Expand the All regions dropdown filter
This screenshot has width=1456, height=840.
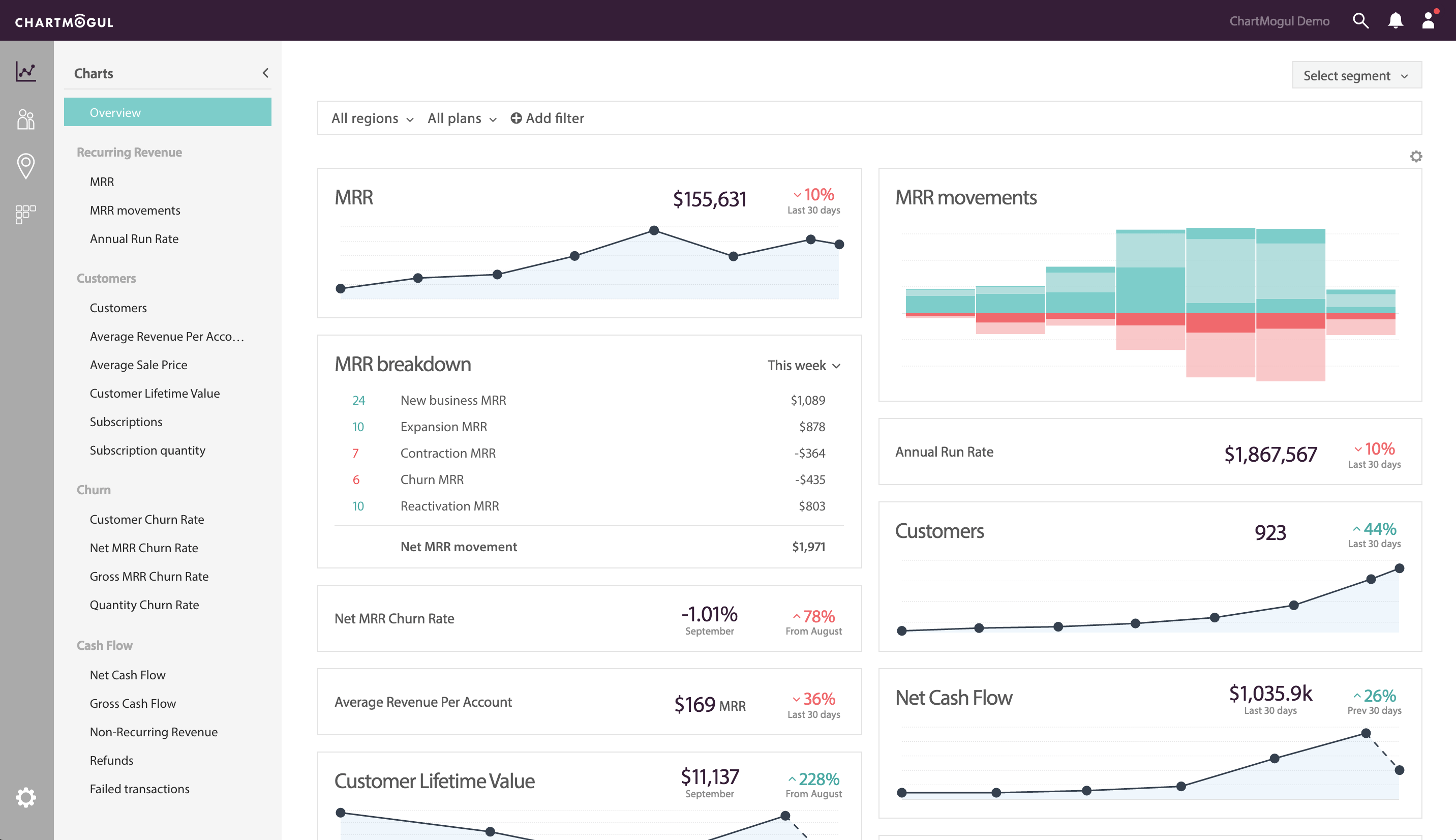[x=372, y=118]
